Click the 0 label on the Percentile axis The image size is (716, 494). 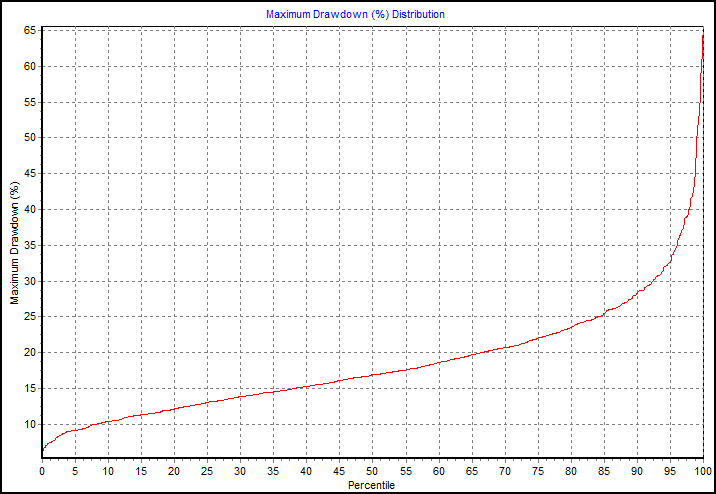point(42,471)
